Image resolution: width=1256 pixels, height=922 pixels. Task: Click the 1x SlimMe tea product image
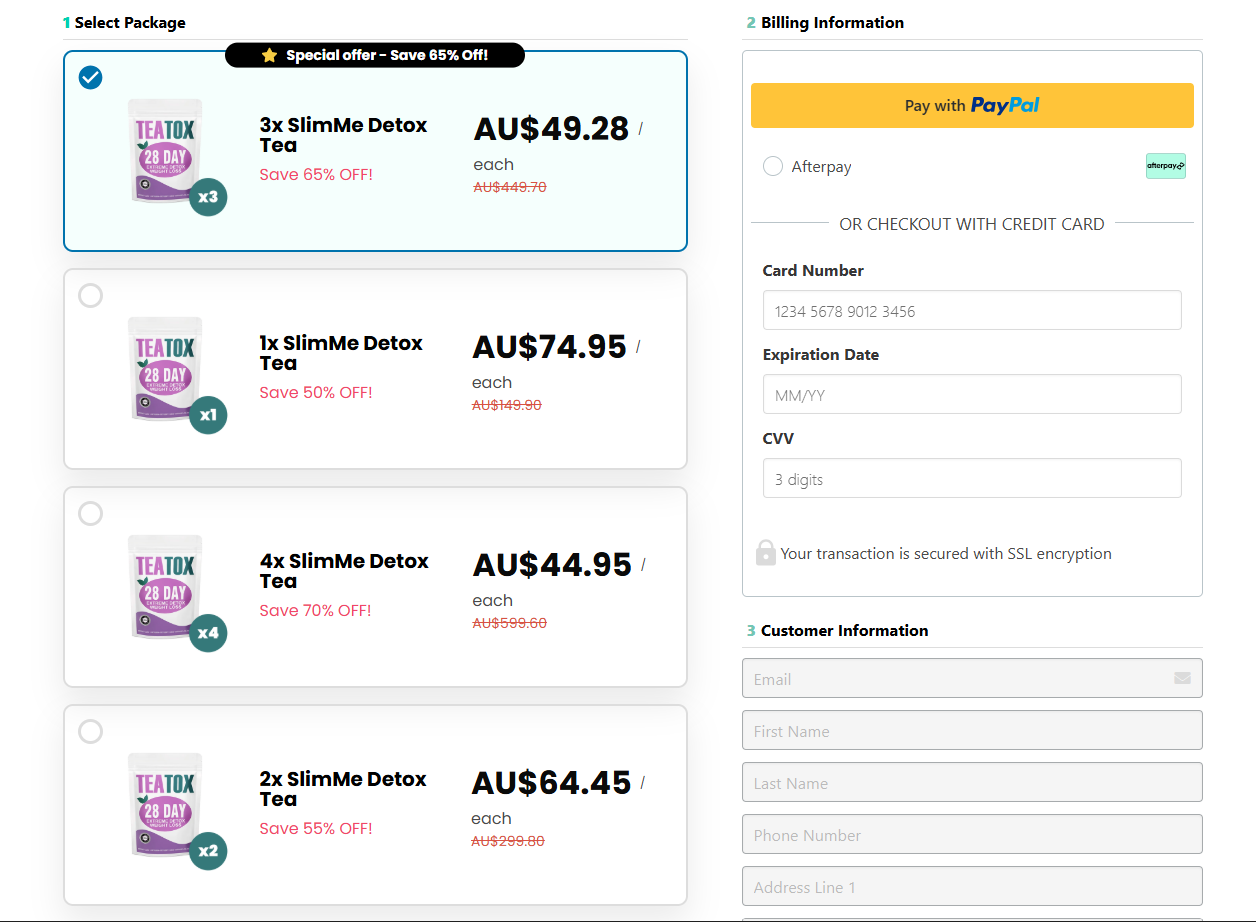point(165,368)
